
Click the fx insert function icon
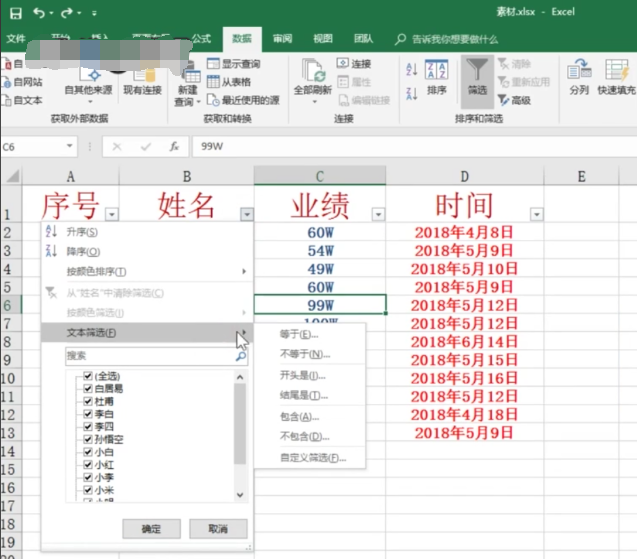(174, 146)
